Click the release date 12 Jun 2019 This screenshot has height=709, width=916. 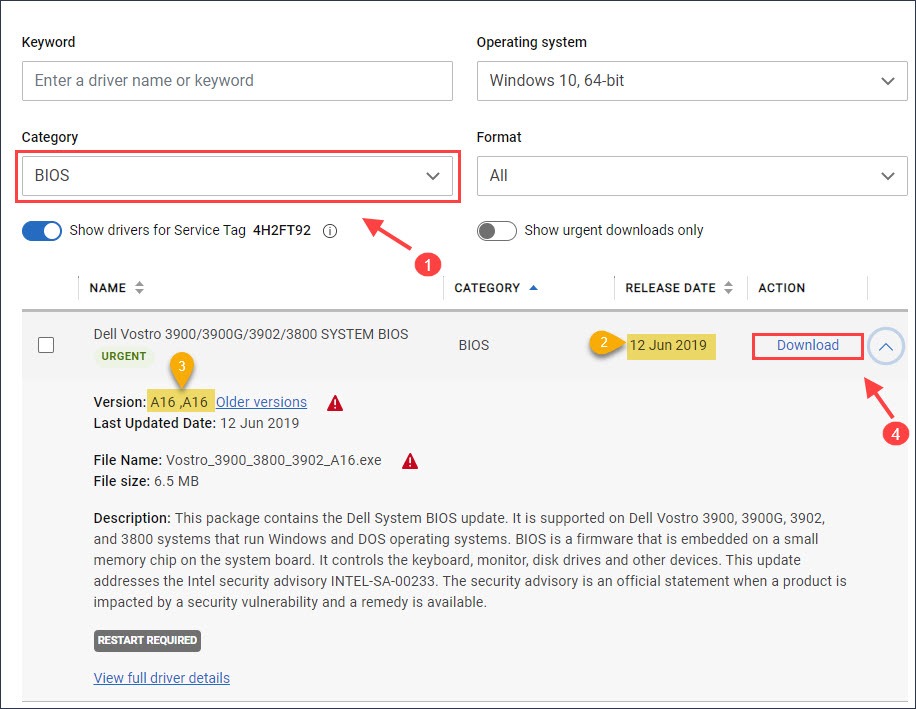668,345
